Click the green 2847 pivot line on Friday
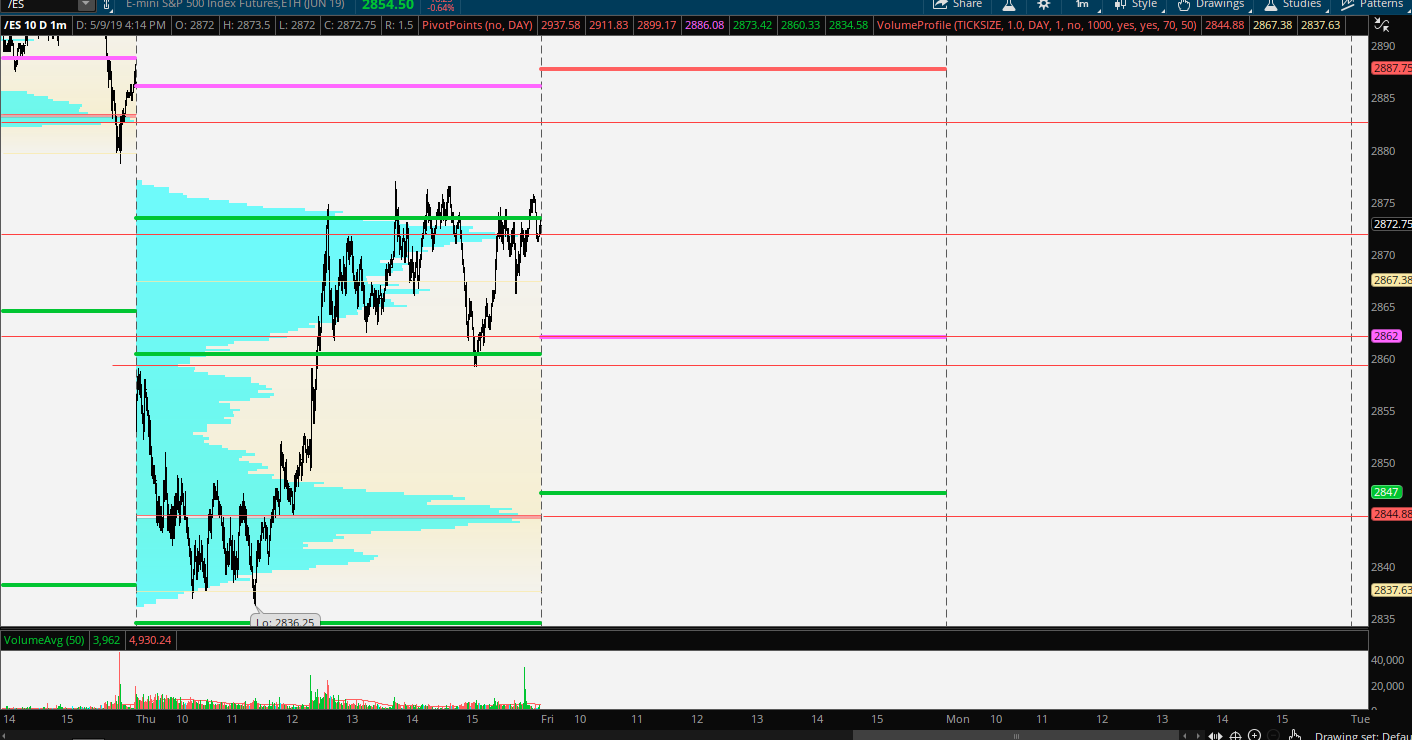This screenshot has height=740, width=1412. [742, 493]
